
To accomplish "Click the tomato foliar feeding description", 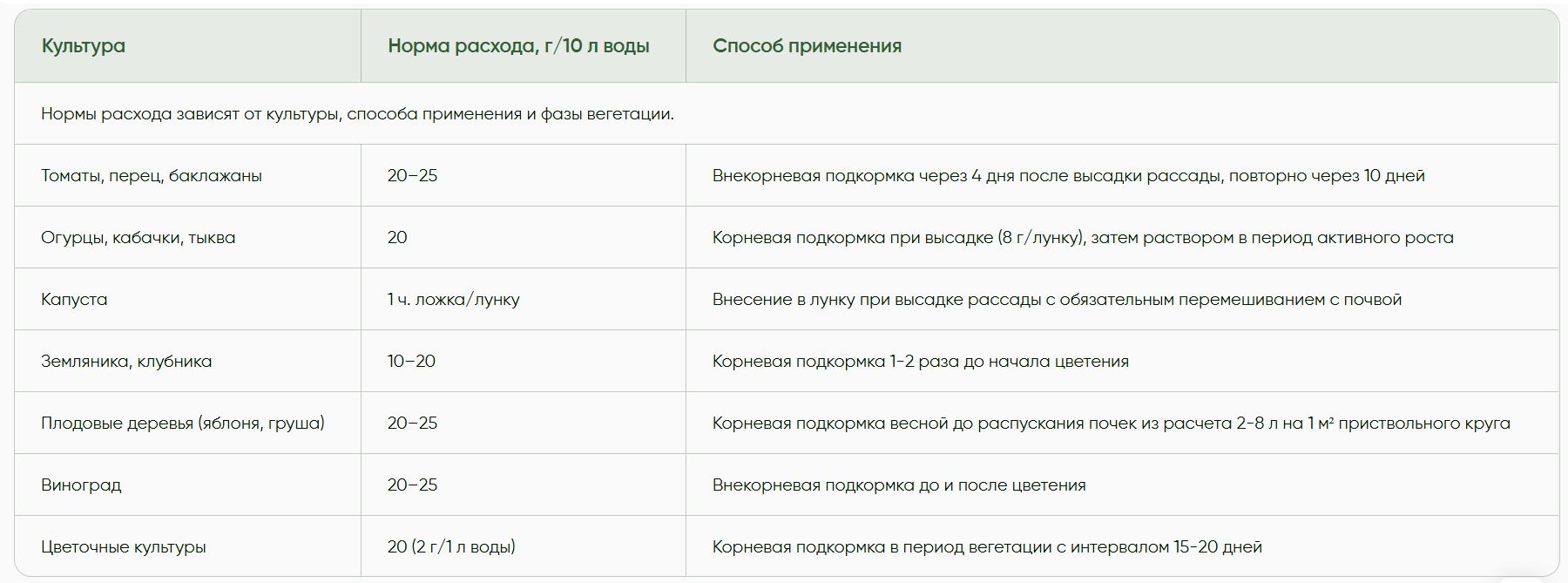I will coord(1069,176).
